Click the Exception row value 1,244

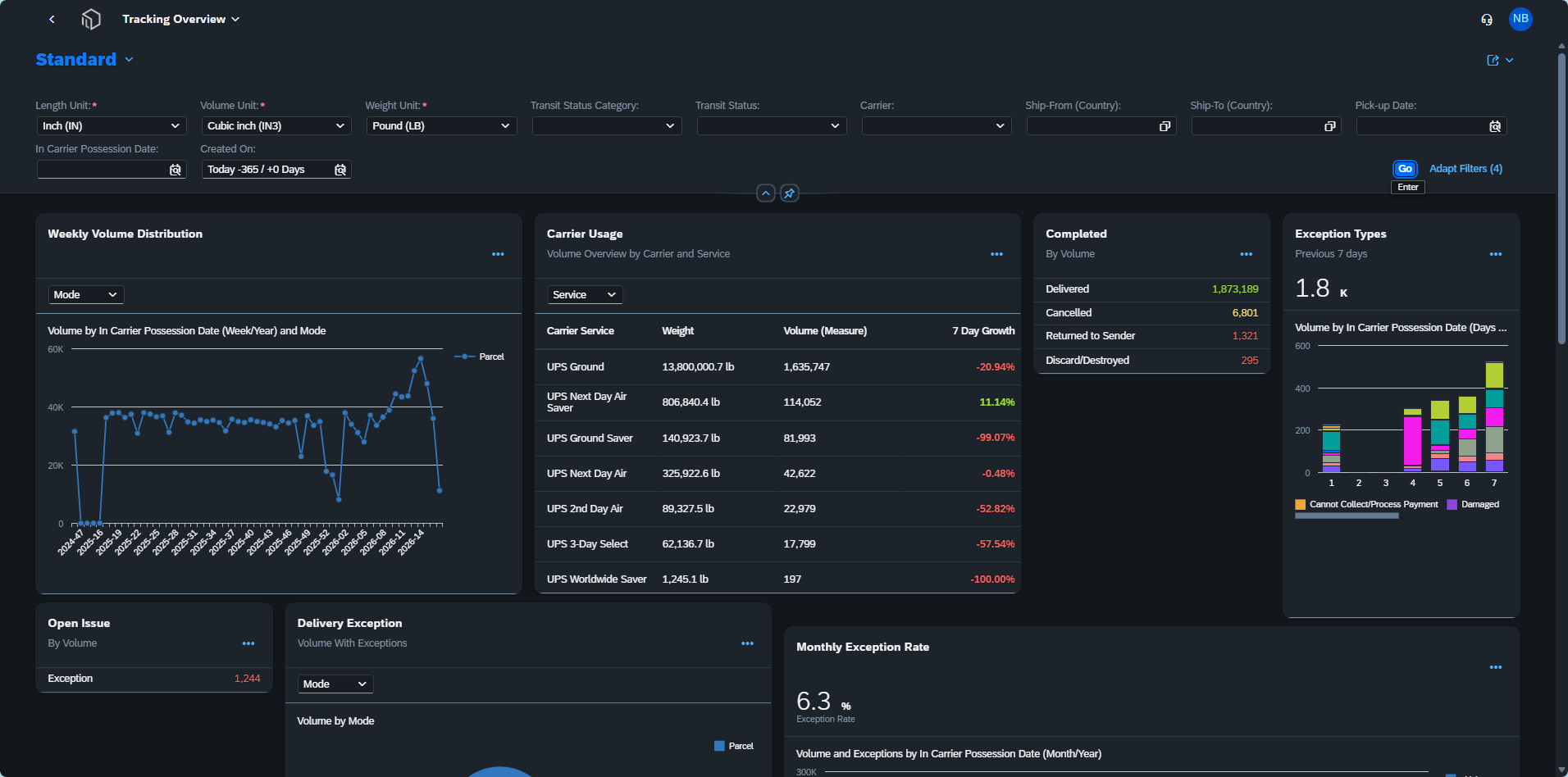pyautogui.click(x=247, y=679)
